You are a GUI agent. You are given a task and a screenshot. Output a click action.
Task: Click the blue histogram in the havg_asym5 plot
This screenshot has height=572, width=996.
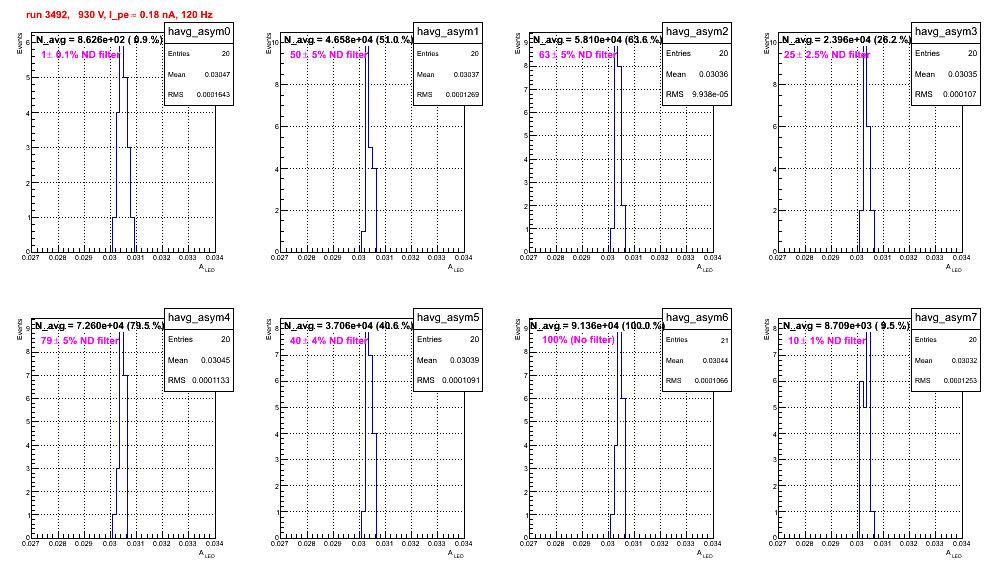coord(369,435)
